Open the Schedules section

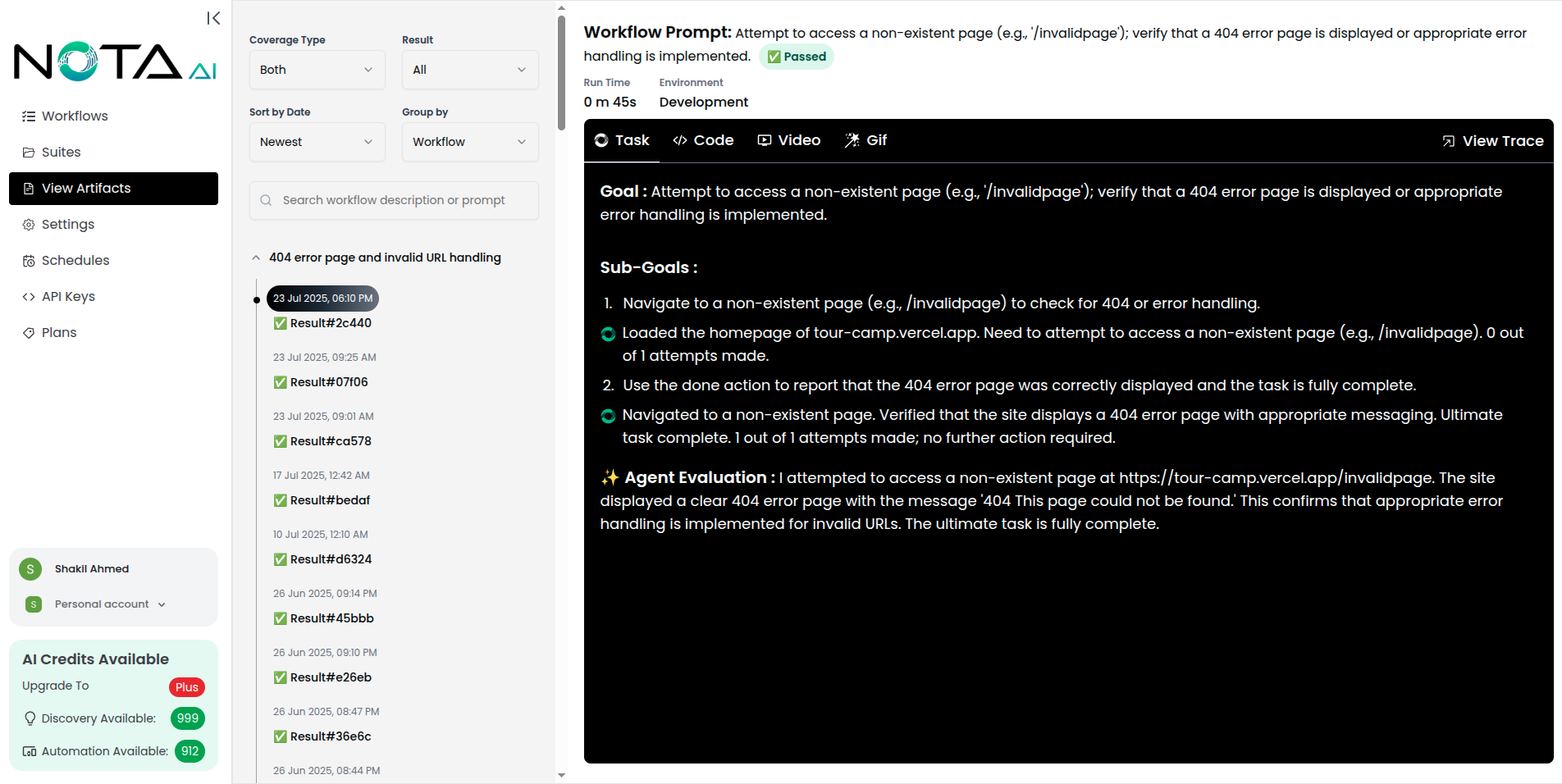(75, 260)
